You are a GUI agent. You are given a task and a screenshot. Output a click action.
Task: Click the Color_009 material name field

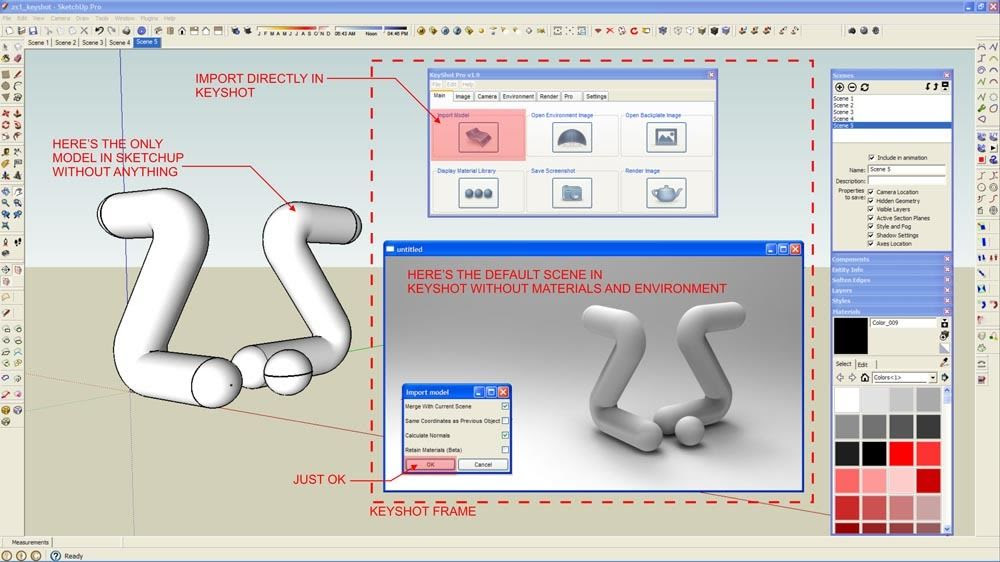click(x=904, y=323)
